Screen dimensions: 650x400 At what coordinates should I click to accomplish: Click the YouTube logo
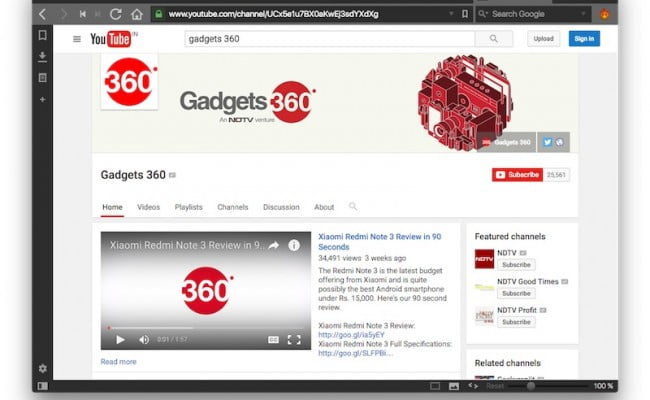pos(111,39)
